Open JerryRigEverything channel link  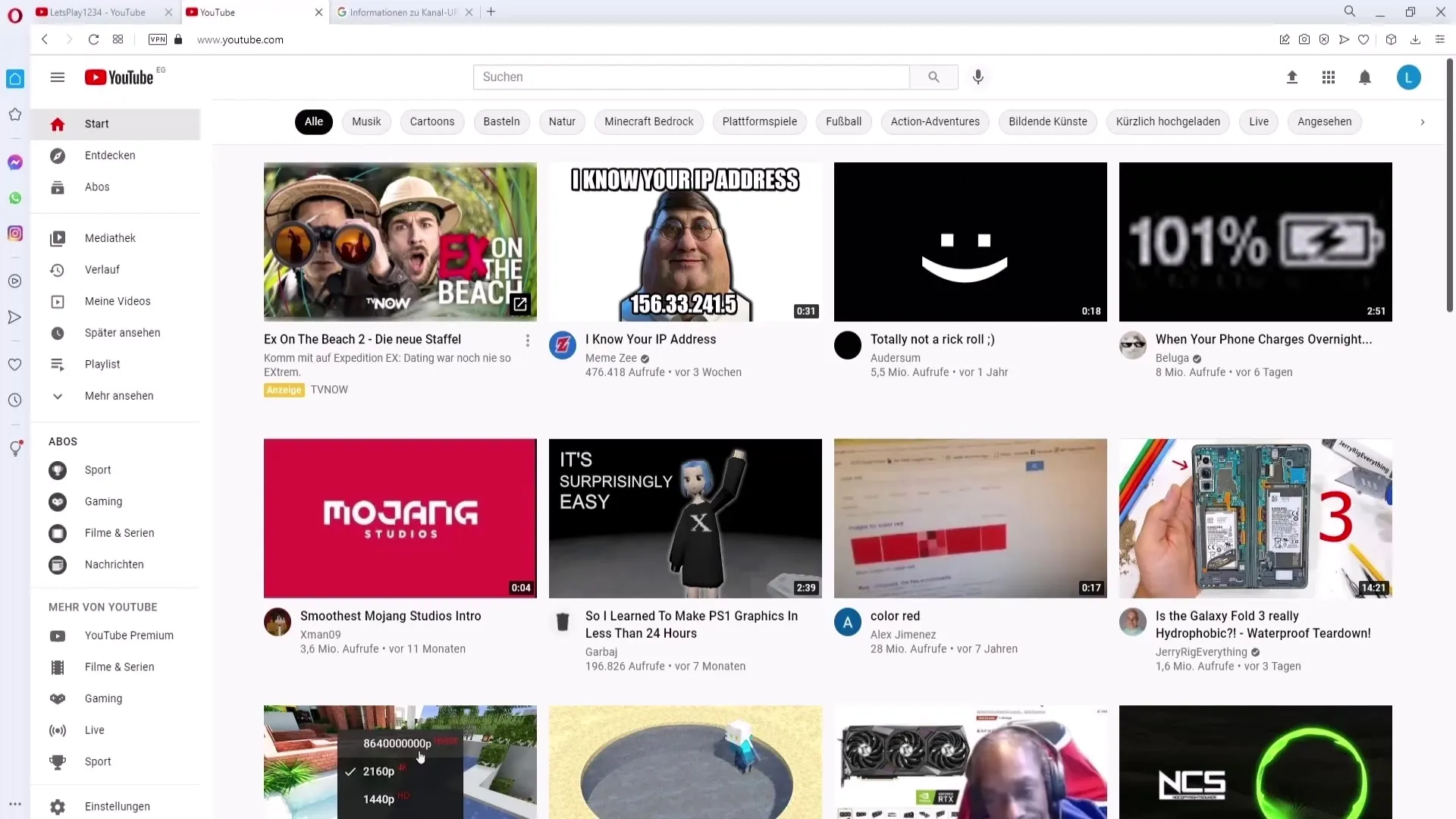(1201, 652)
